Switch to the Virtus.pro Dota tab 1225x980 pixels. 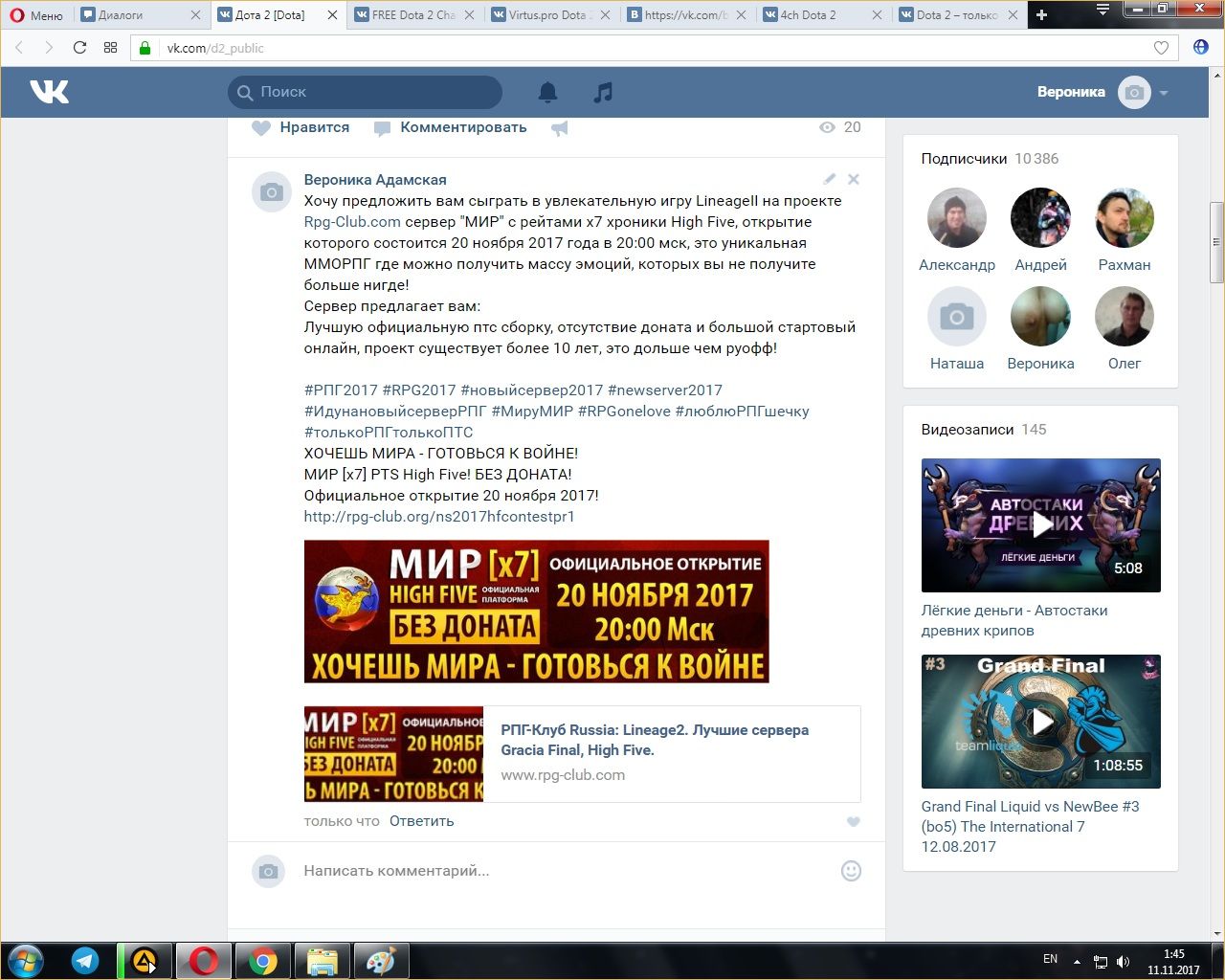tap(551, 15)
